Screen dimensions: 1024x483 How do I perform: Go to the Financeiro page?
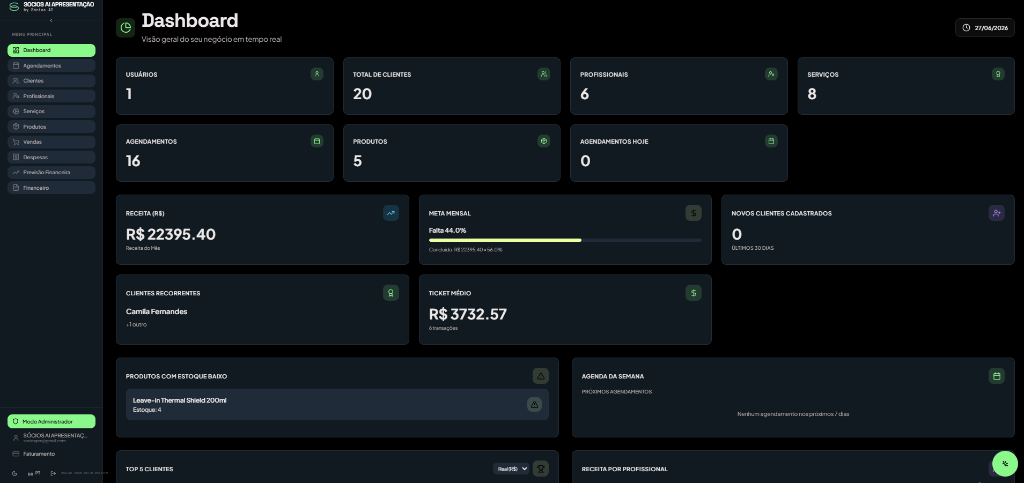pos(51,188)
